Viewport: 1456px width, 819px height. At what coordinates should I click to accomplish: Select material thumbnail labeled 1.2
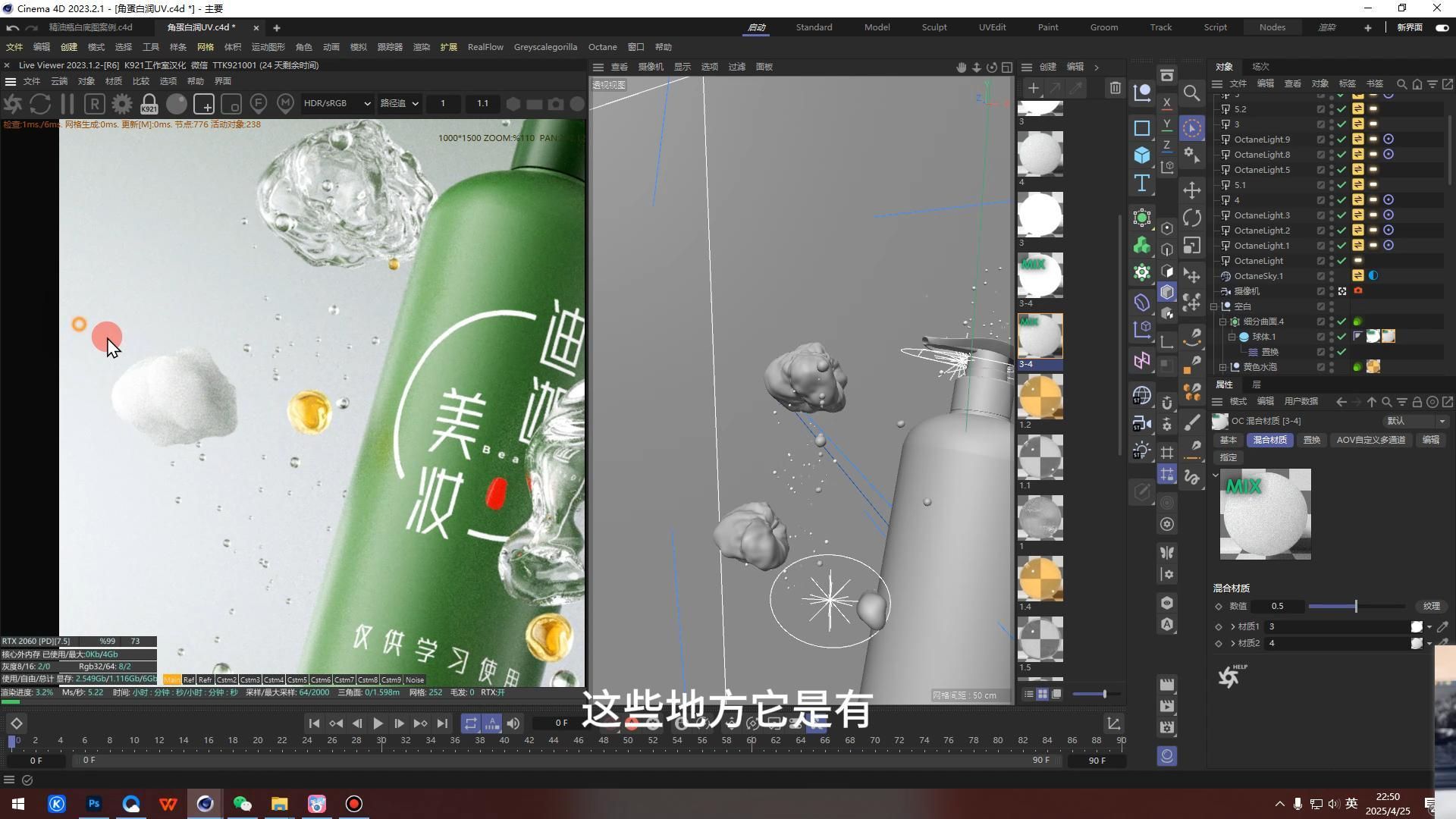click(1040, 397)
